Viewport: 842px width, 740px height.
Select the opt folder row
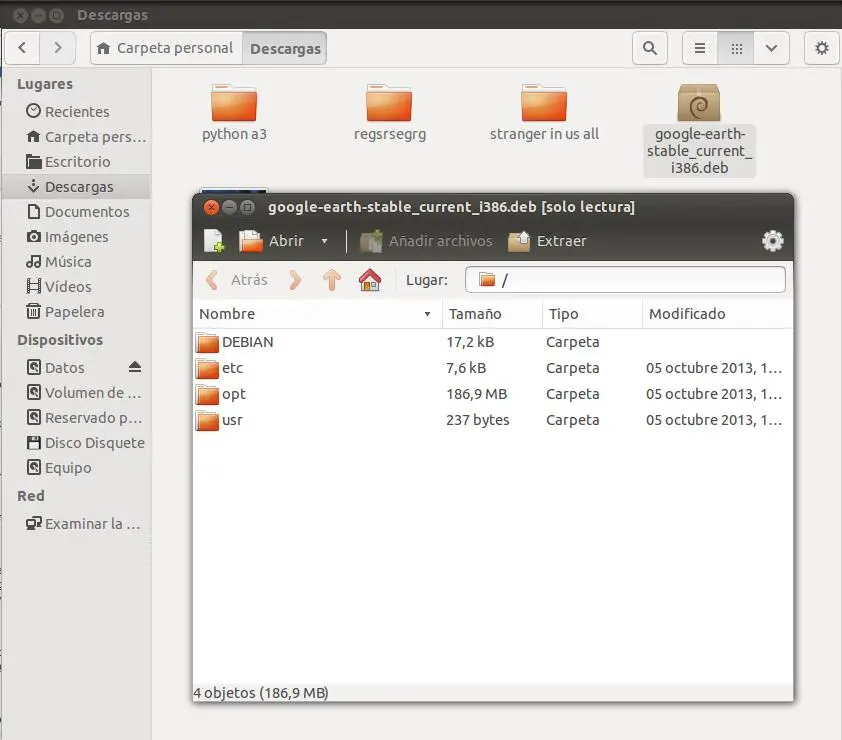click(x=493, y=394)
